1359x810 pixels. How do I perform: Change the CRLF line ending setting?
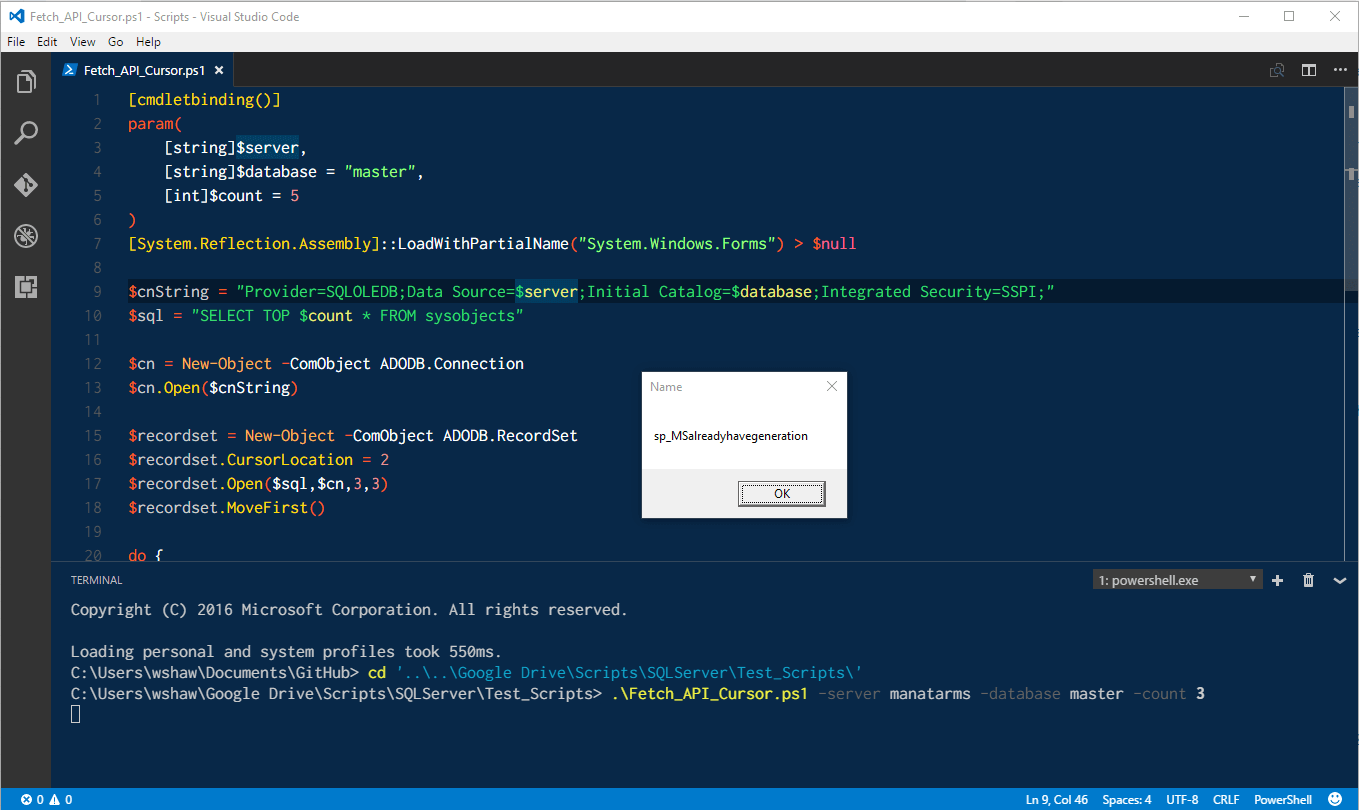pyautogui.click(x=1225, y=799)
